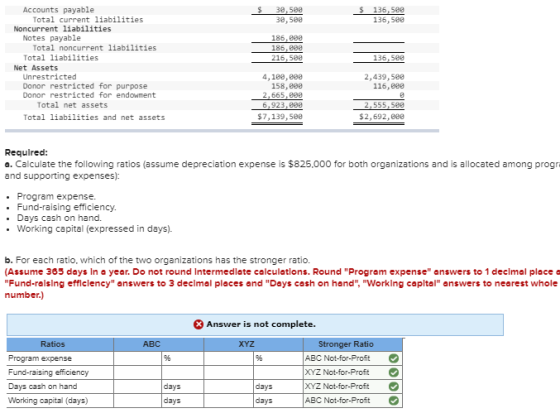Click the 'Noncurrent liabilities' heading
This screenshot has height=418, width=560.
62,29
